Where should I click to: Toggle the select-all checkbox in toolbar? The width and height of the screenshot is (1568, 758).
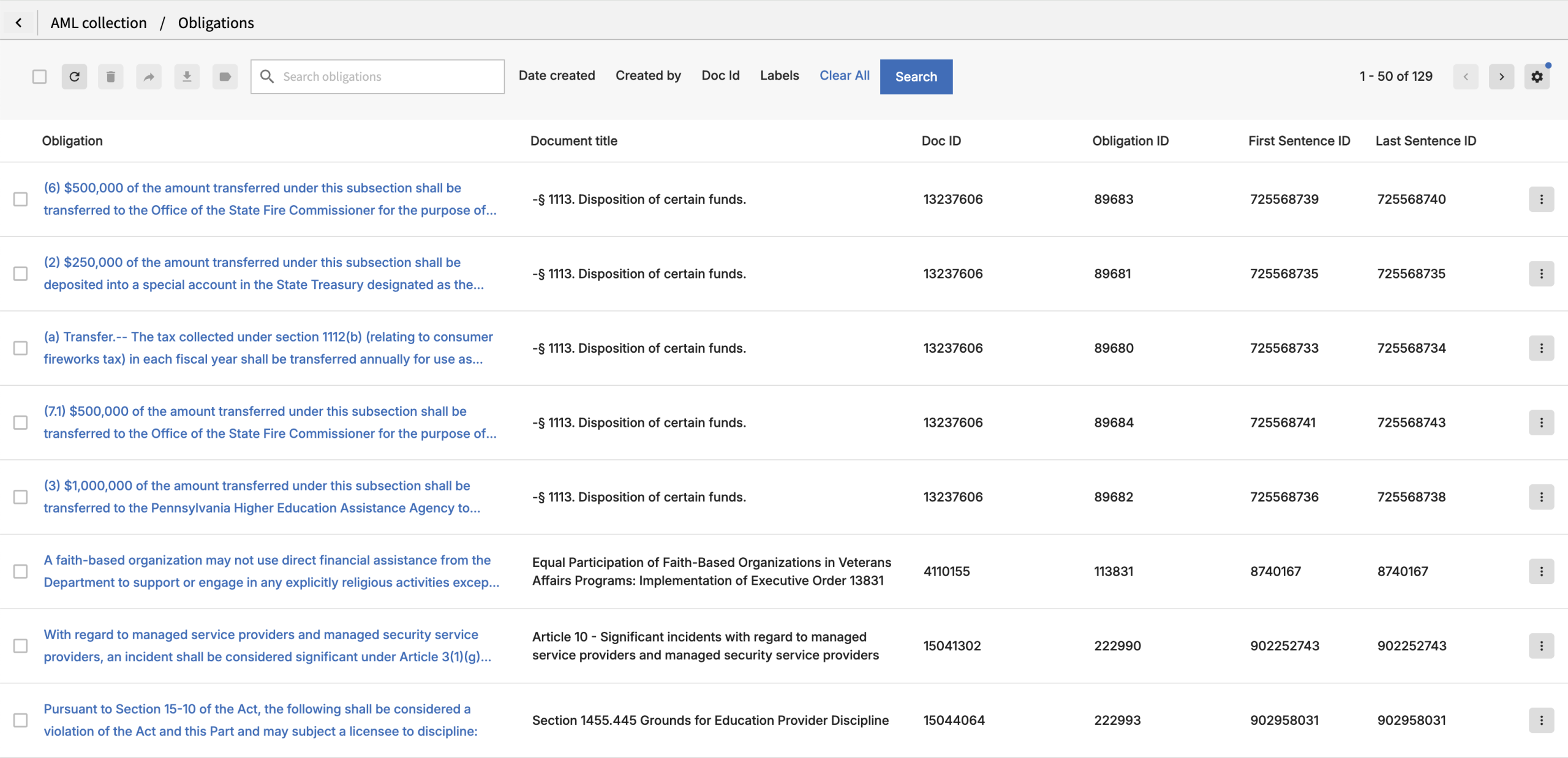40,77
